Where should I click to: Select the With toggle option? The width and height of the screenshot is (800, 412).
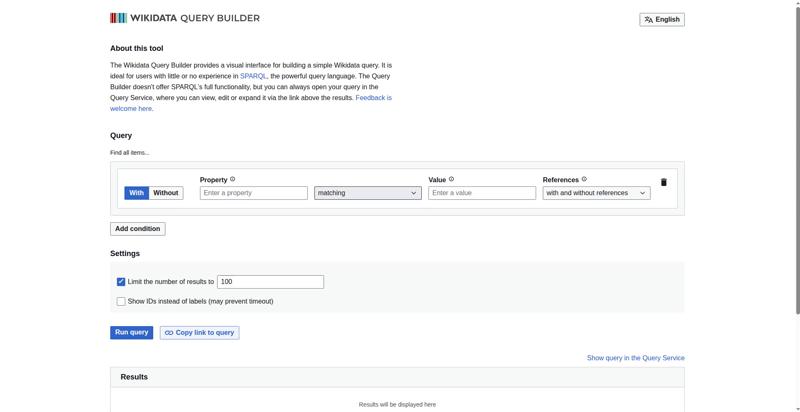pos(137,193)
